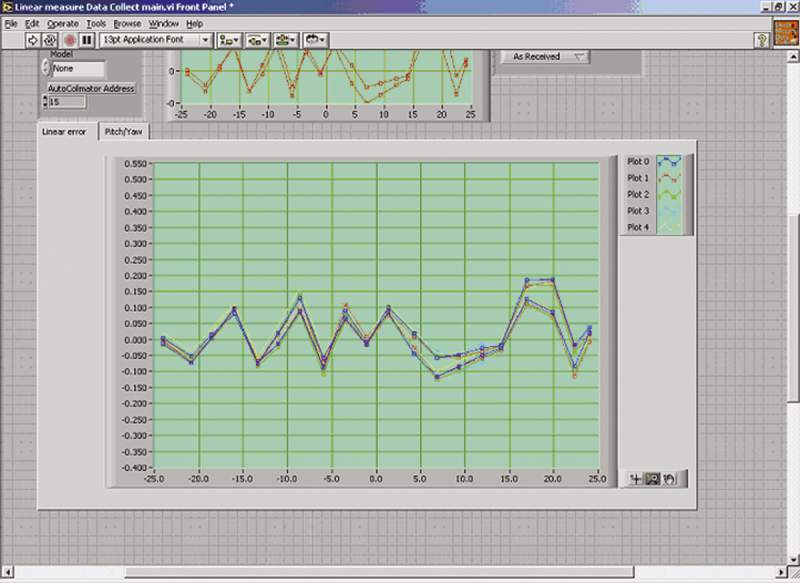The height and width of the screenshot is (583, 800).
Task: Open the Align Objects dropdown
Action: tap(230, 40)
